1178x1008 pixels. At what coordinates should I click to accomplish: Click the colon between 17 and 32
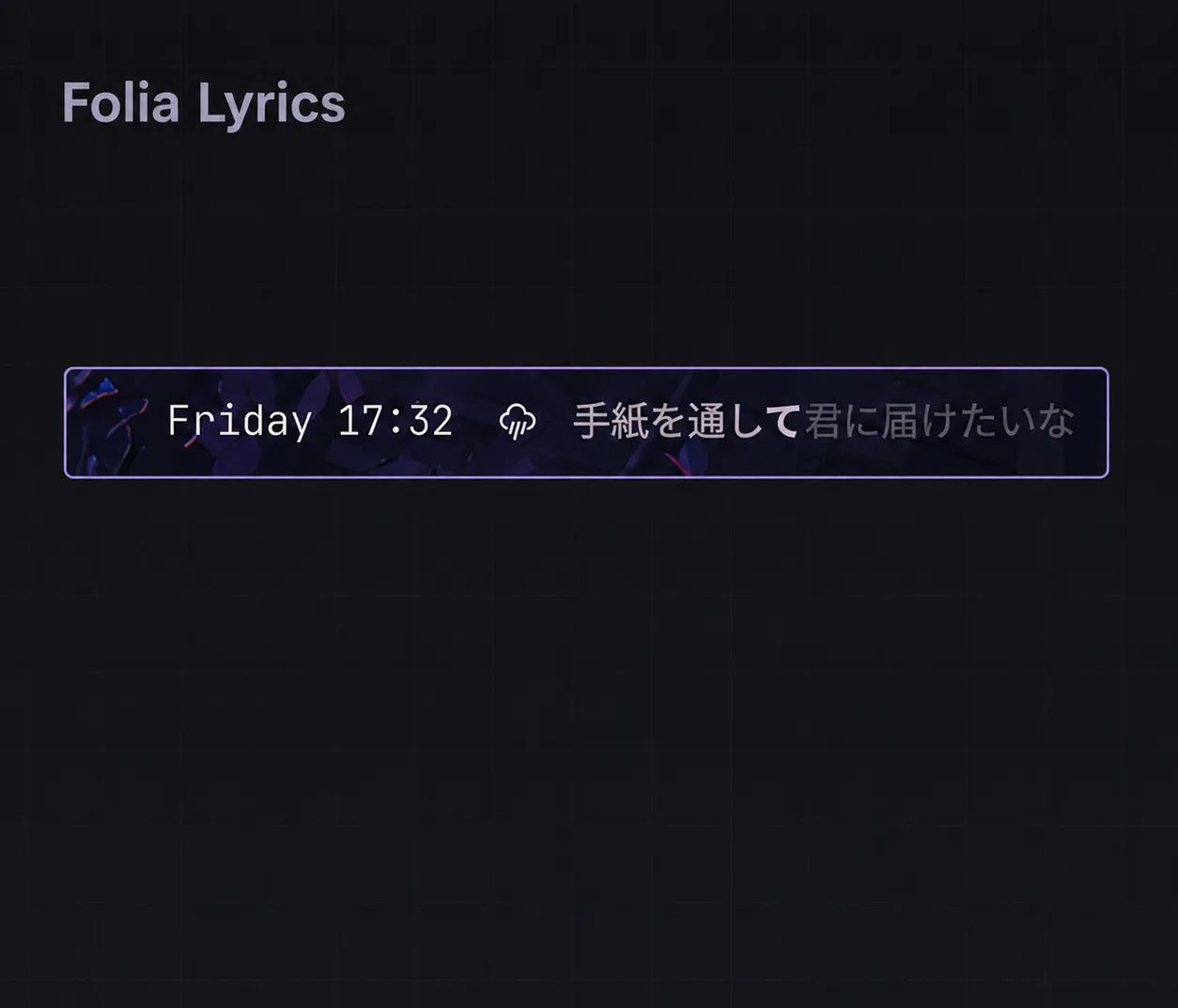click(395, 423)
